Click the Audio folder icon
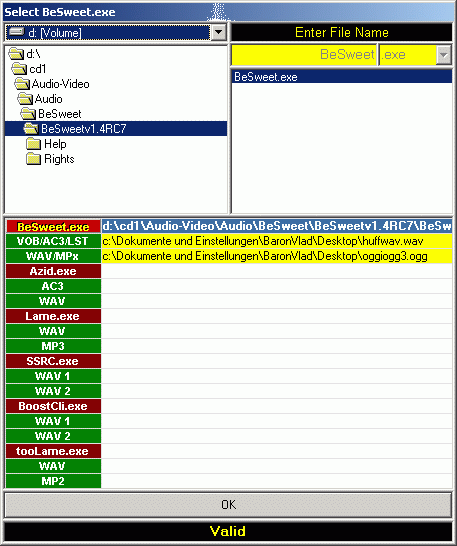The image size is (457, 546). [25, 99]
